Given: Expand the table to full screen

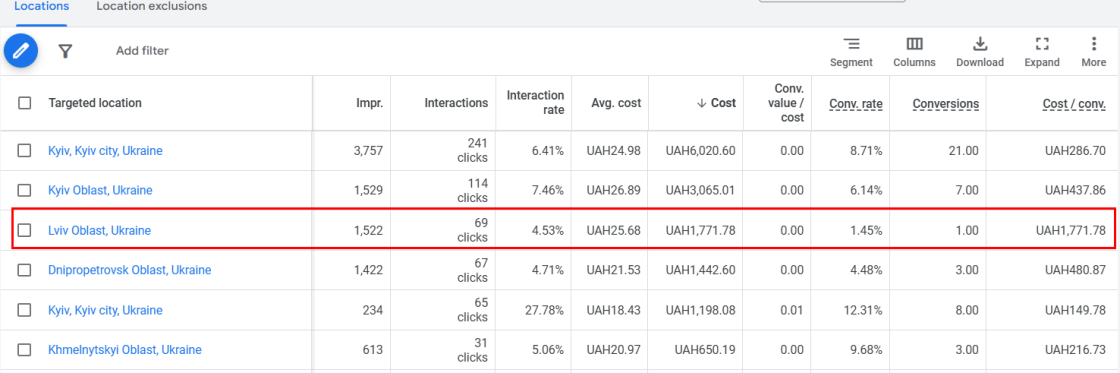Looking at the screenshot, I should [1042, 44].
